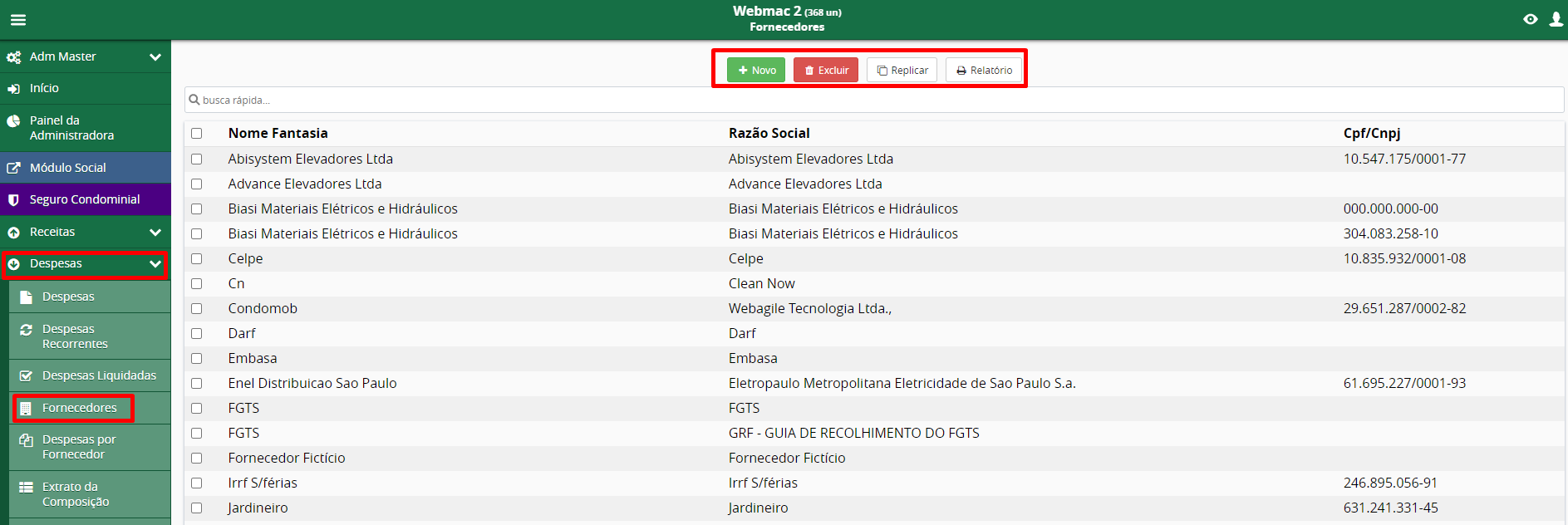Click Clean Now razão social cell
Image resolution: width=1568 pixels, height=525 pixels.
pos(761,283)
